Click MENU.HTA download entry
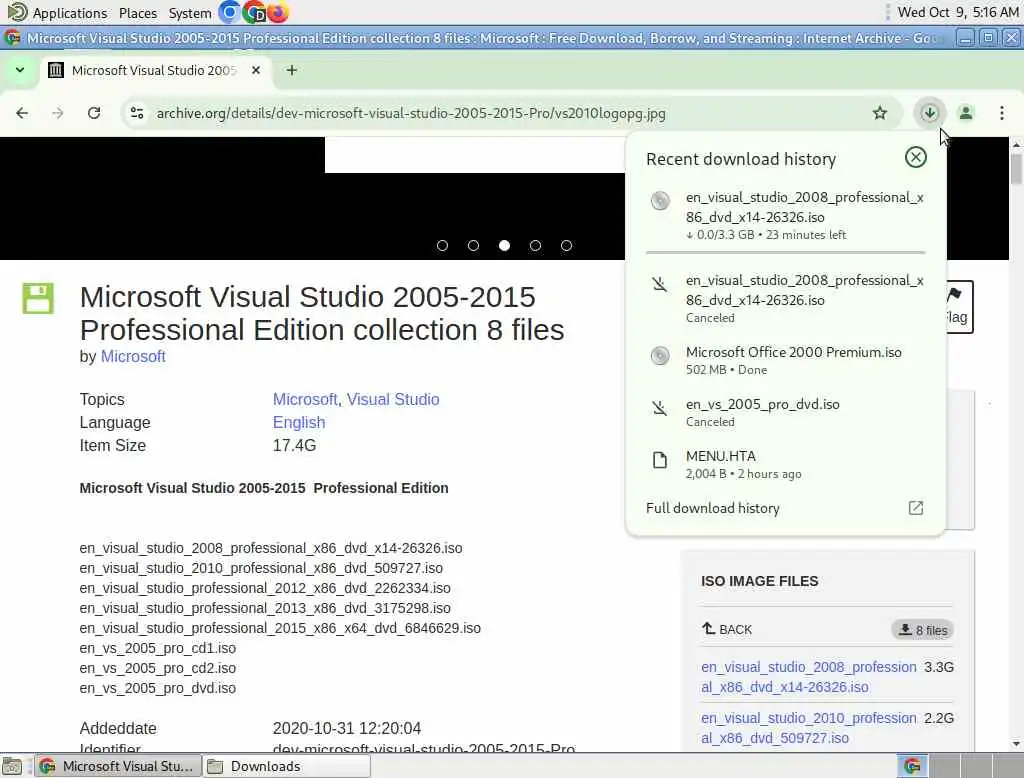This screenshot has width=1024, height=778. tap(786, 464)
